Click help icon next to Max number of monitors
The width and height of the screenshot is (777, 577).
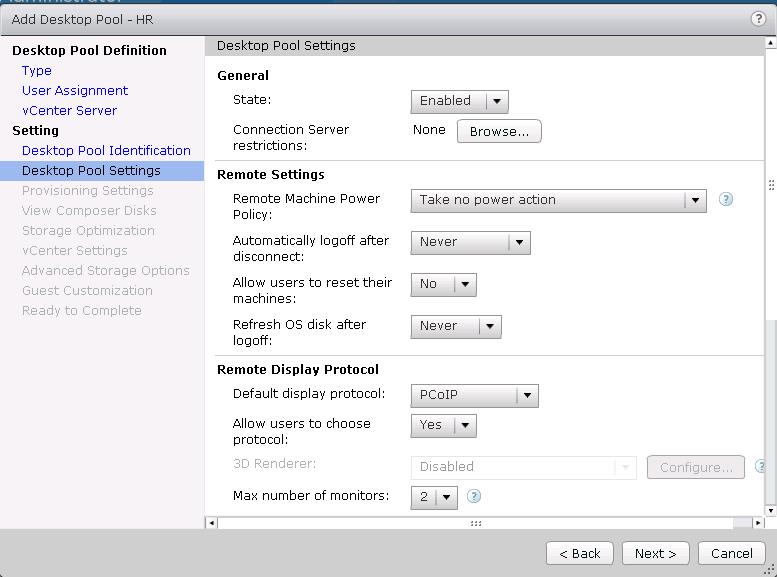click(x=474, y=496)
